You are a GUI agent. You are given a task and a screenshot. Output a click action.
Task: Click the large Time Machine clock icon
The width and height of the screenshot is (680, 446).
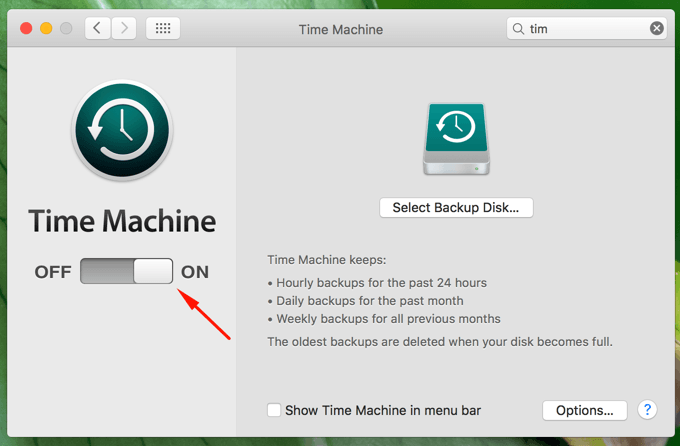pyautogui.click(x=122, y=130)
